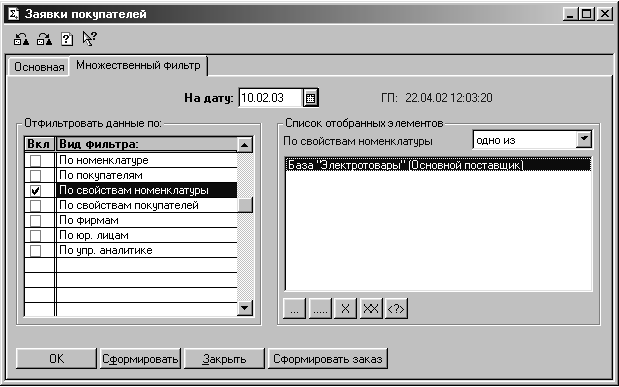Enable the По номенклатуре filter checkbox
Screen dimensions: 619x387
click(x=36, y=160)
